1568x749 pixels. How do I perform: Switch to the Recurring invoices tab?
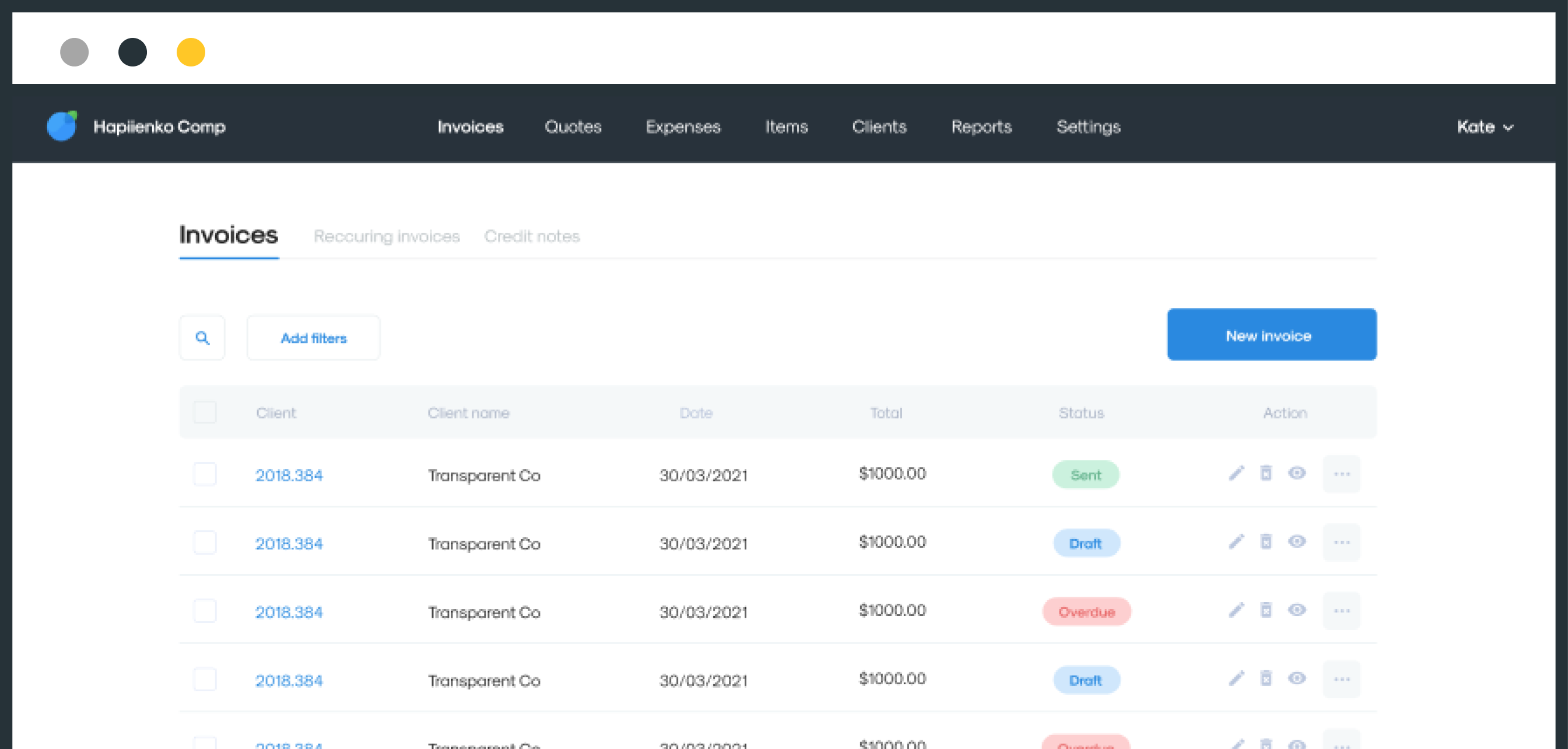pyautogui.click(x=387, y=236)
